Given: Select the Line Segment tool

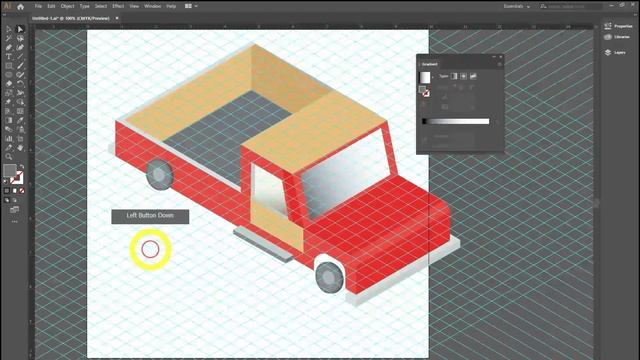Looking at the screenshot, I should (x=20, y=56).
